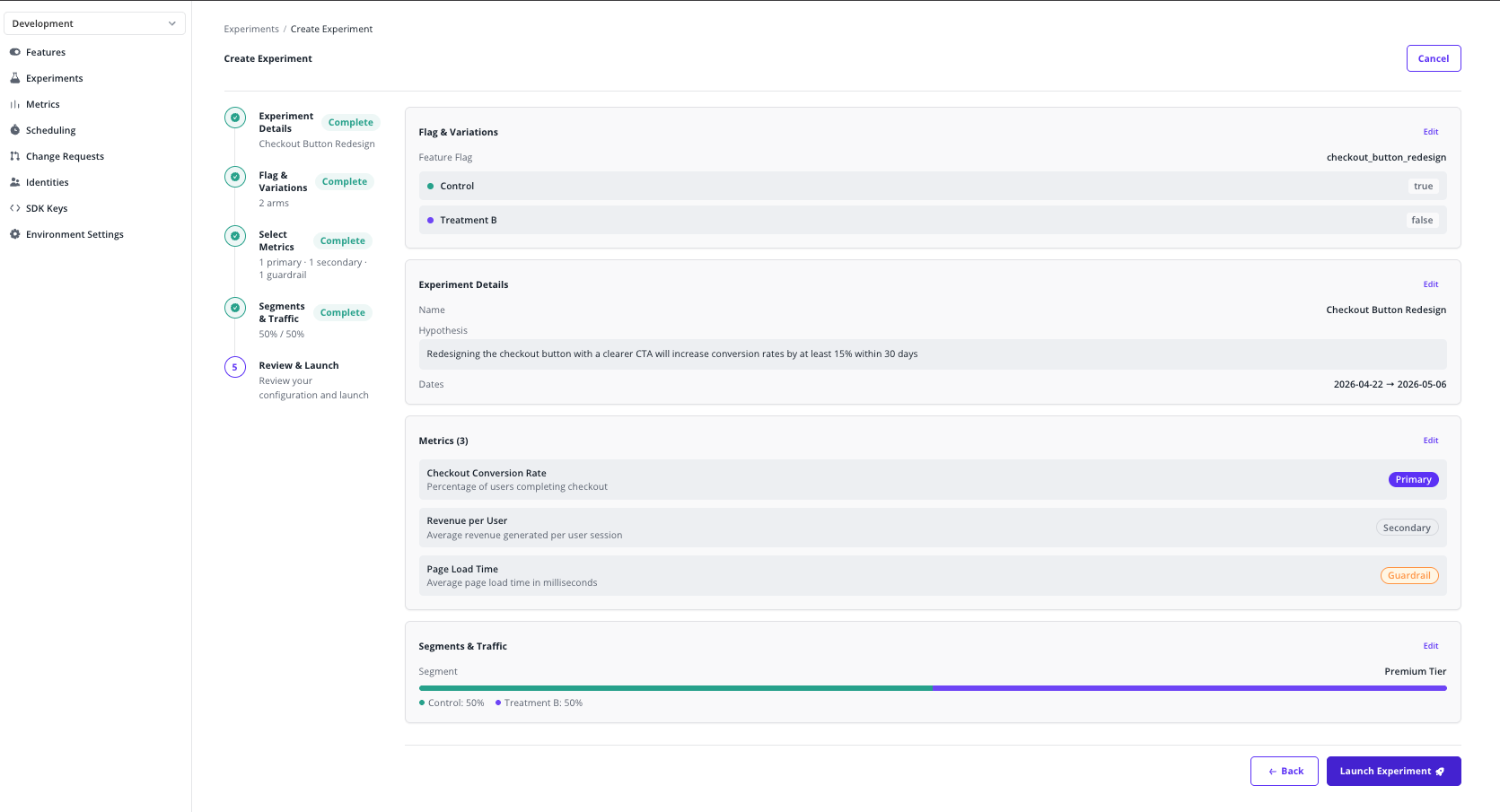Select step 5 Review & Launch
The width and height of the screenshot is (1500, 812).
[298, 366]
